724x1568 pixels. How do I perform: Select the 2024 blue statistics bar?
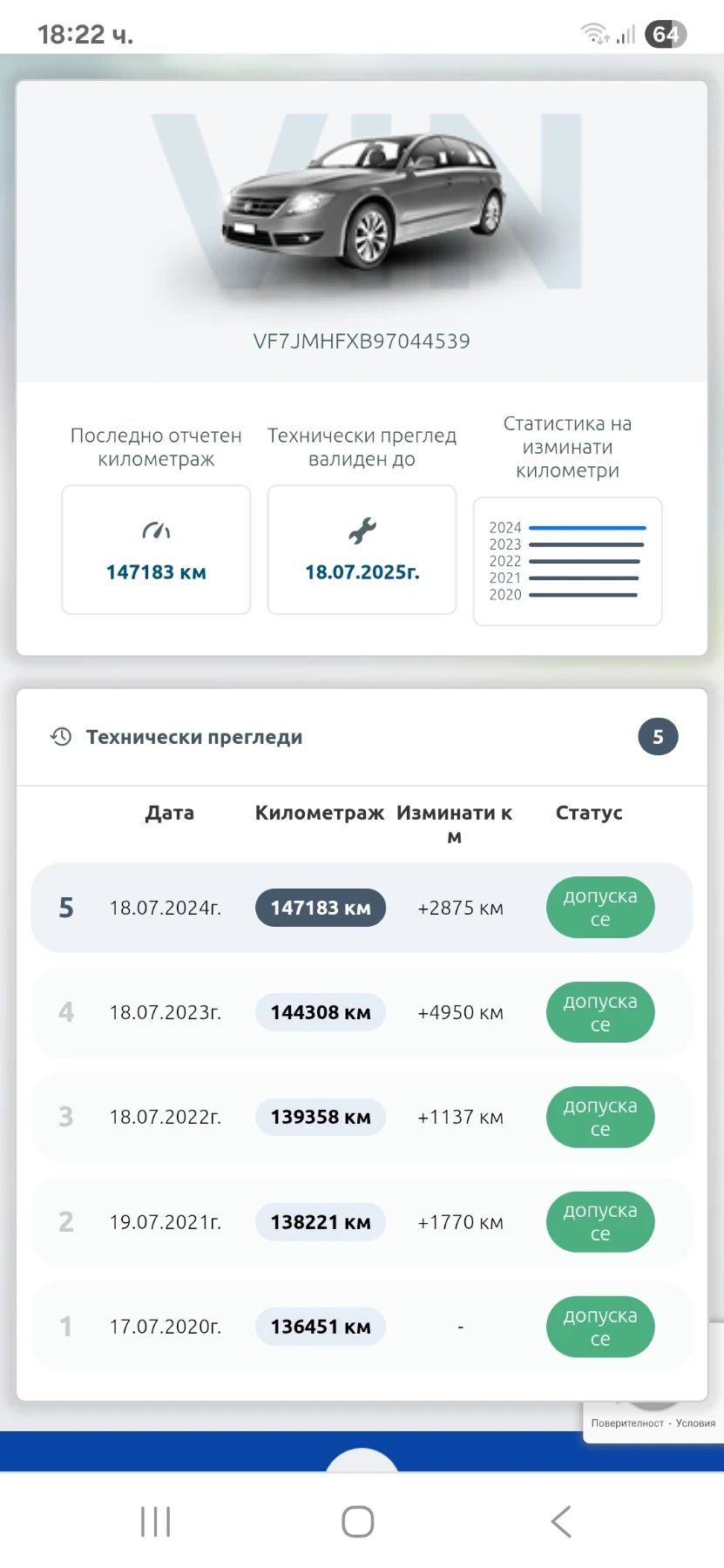click(587, 528)
